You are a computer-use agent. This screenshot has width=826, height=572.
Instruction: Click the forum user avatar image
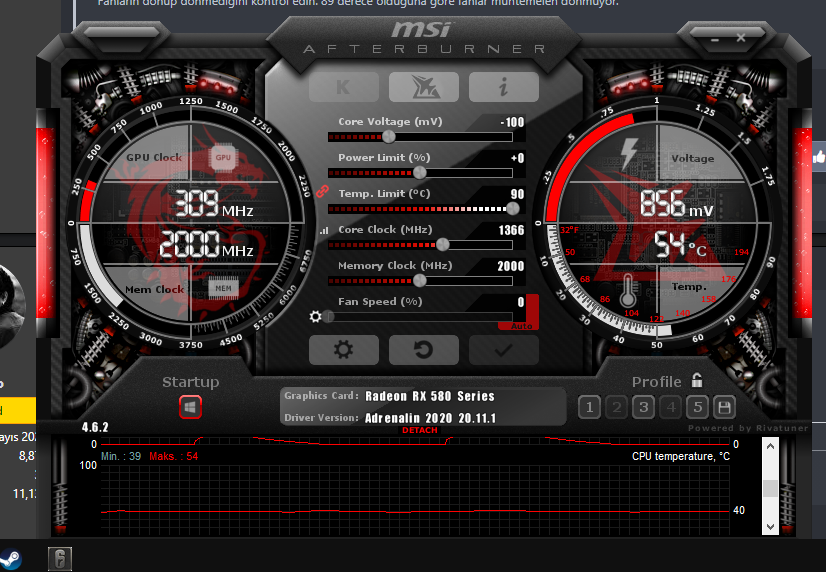pos(12,305)
